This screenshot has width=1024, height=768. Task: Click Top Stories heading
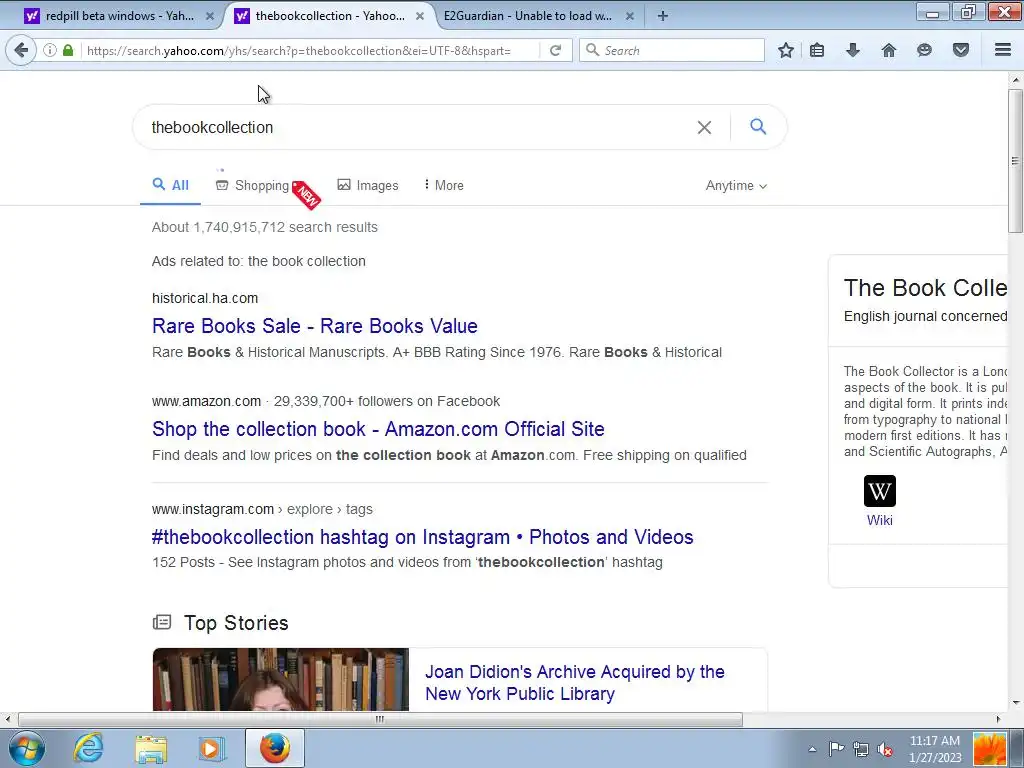[236, 623]
